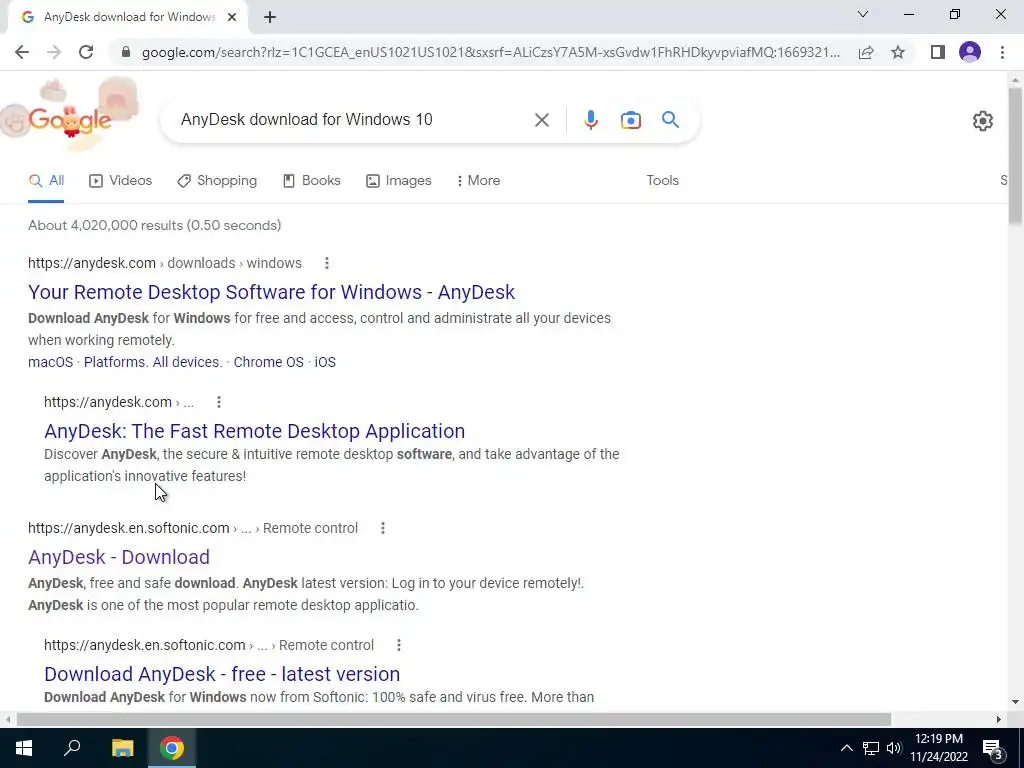Open options for second softonic result
The width and height of the screenshot is (1024, 768).
pyautogui.click(x=398, y=645)
